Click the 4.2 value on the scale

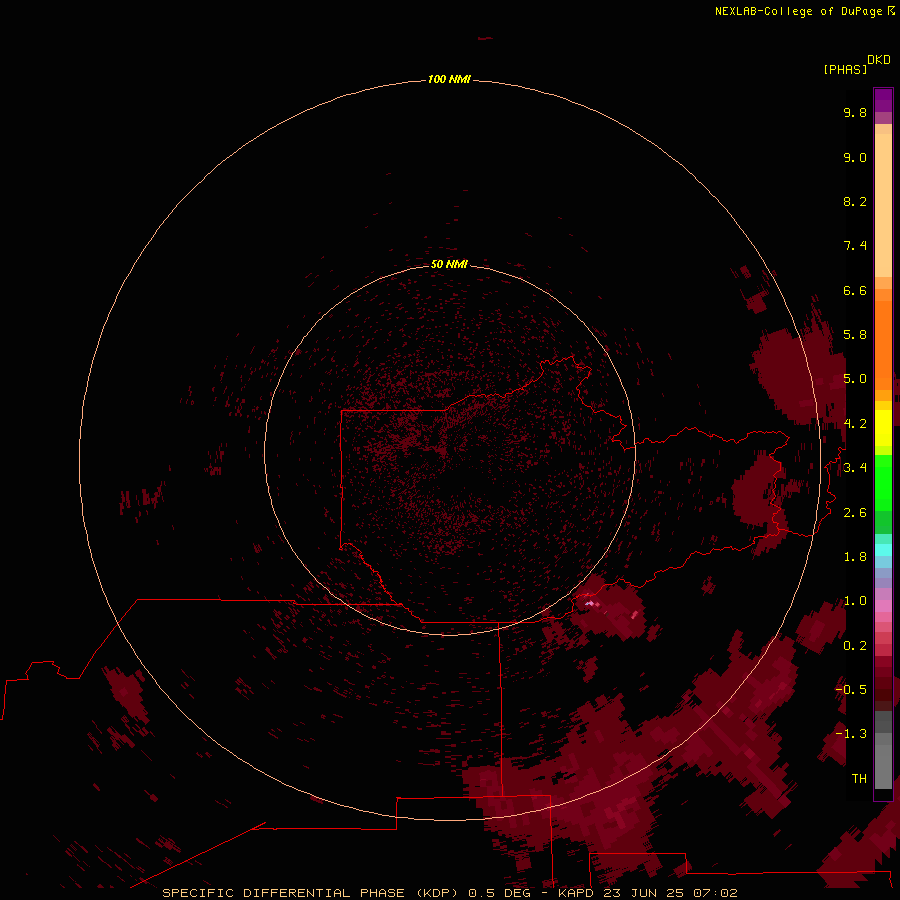coord(855,424)
